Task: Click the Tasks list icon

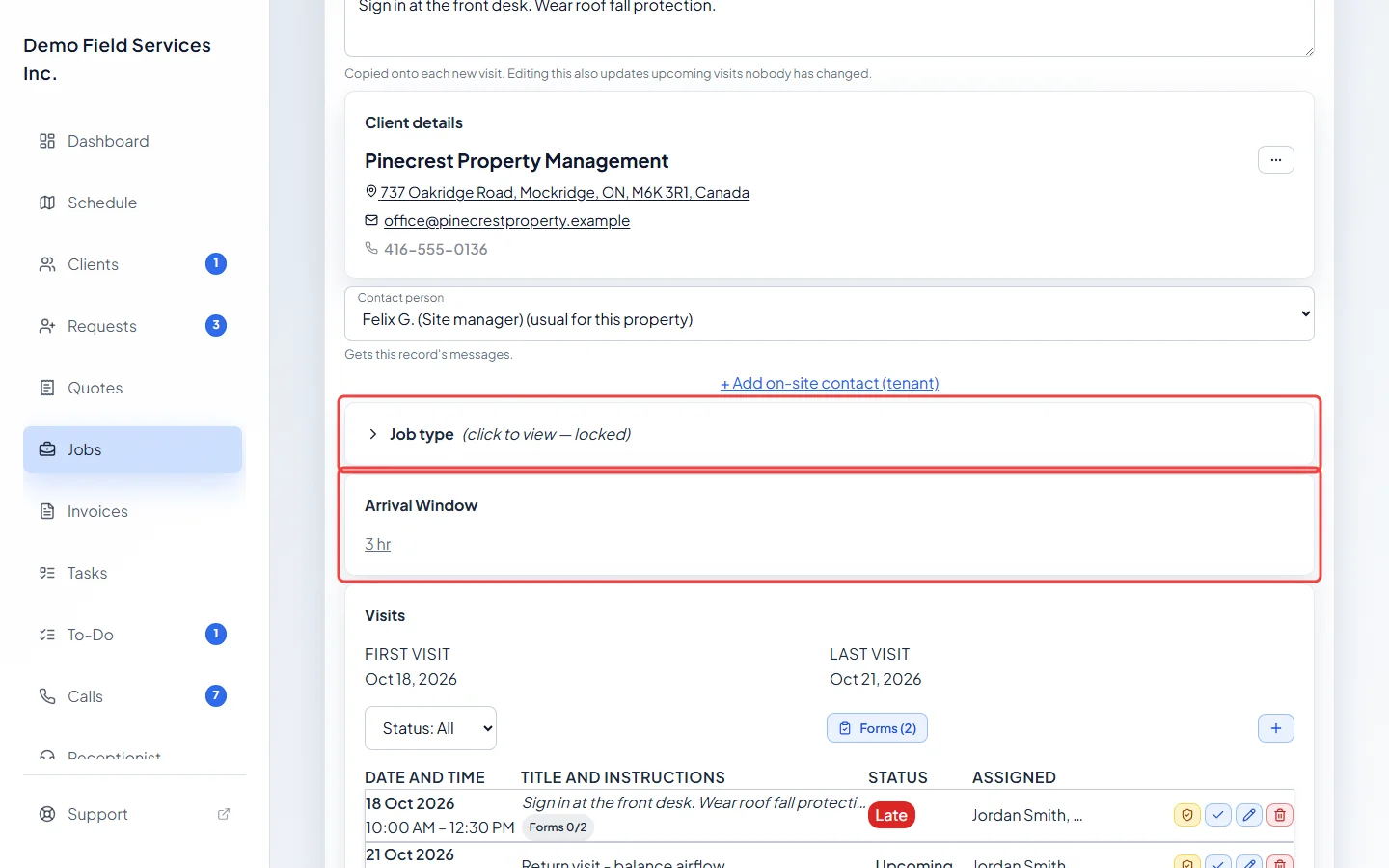Action: point(47,573)
